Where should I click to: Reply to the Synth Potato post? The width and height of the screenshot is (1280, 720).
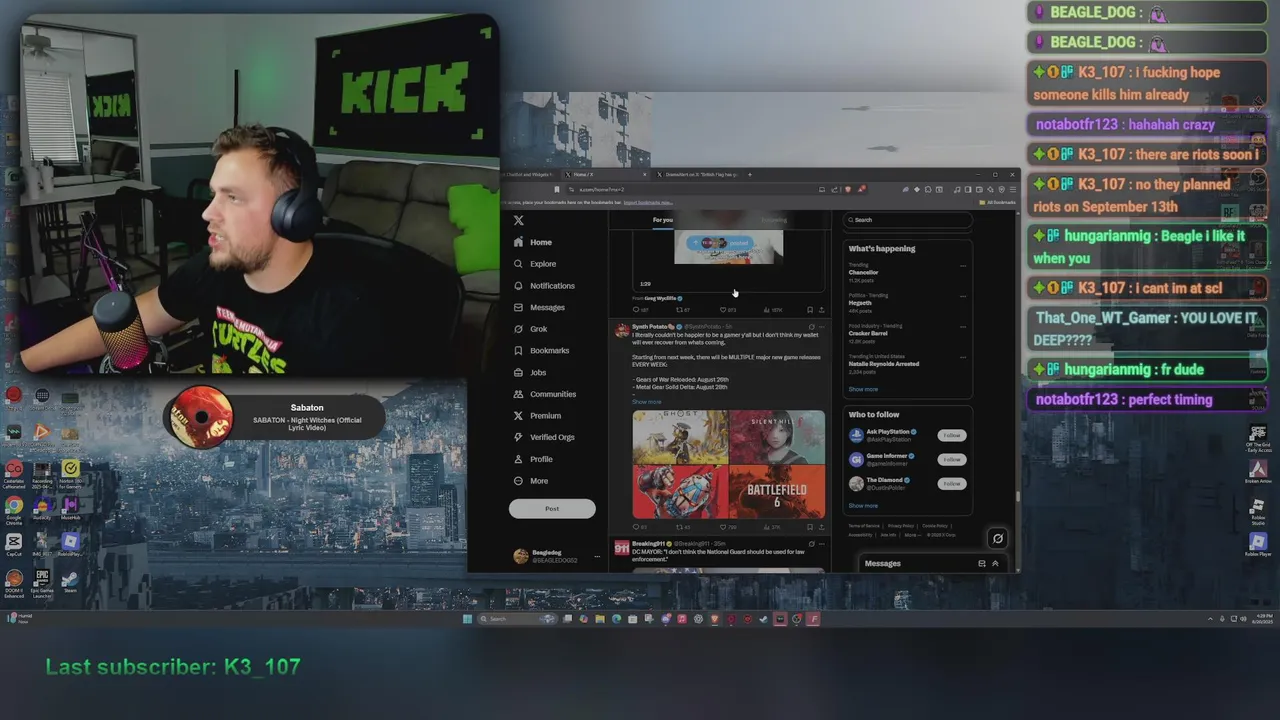click(x=636, y=527)
